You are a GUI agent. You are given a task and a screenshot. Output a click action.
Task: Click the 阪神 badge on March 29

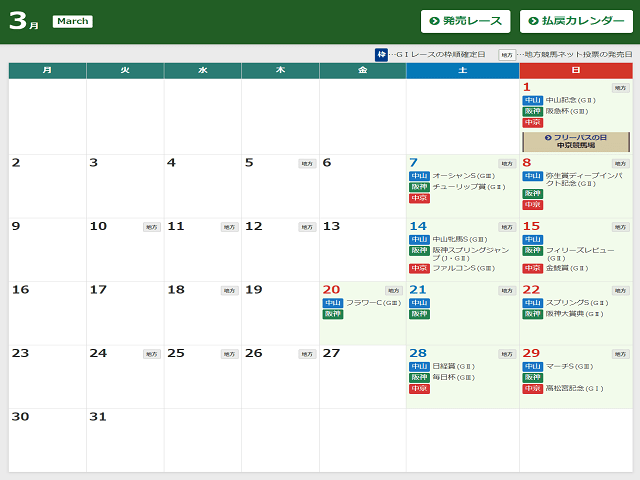533,378
